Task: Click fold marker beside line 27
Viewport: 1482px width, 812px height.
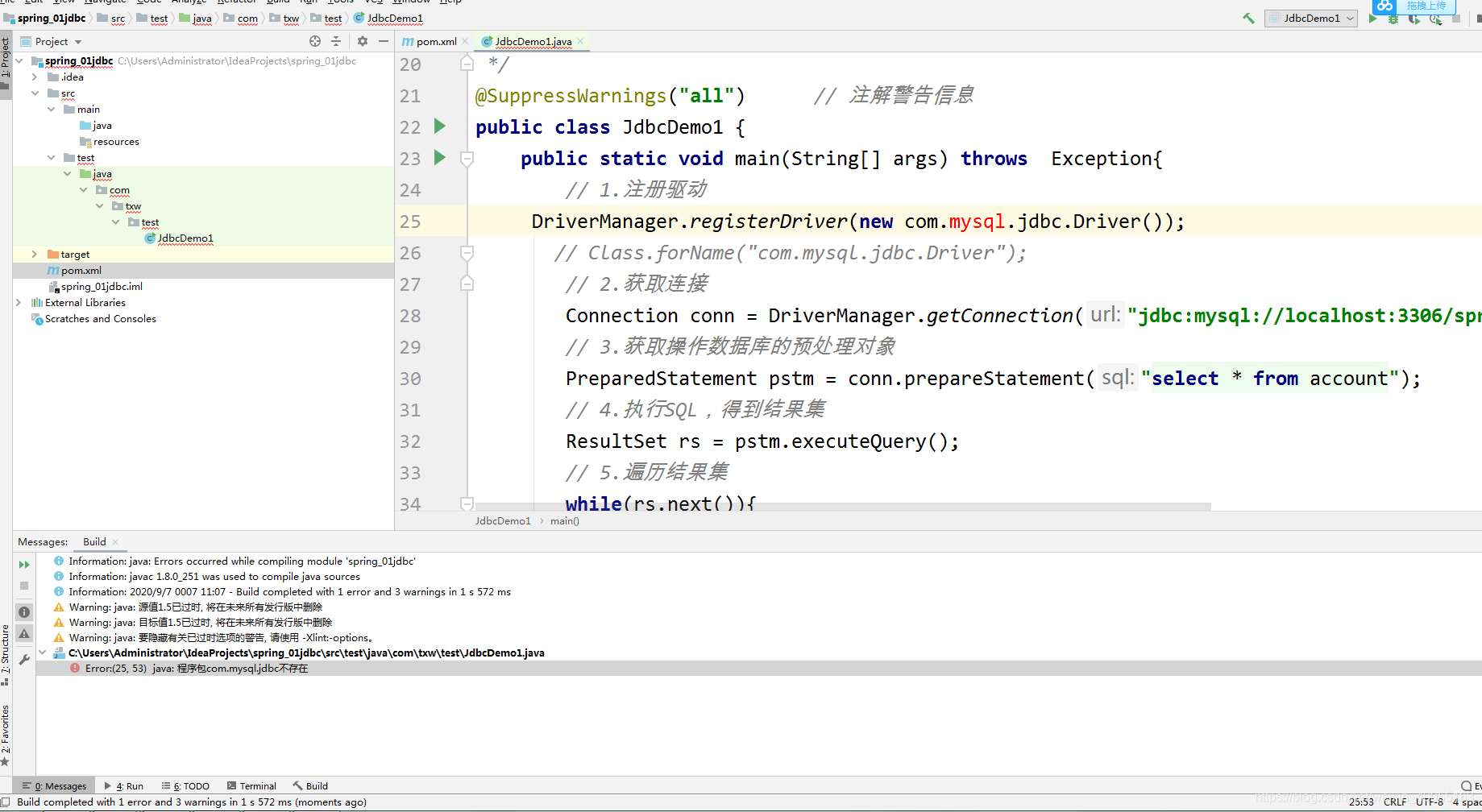Action: pos(467,284)
